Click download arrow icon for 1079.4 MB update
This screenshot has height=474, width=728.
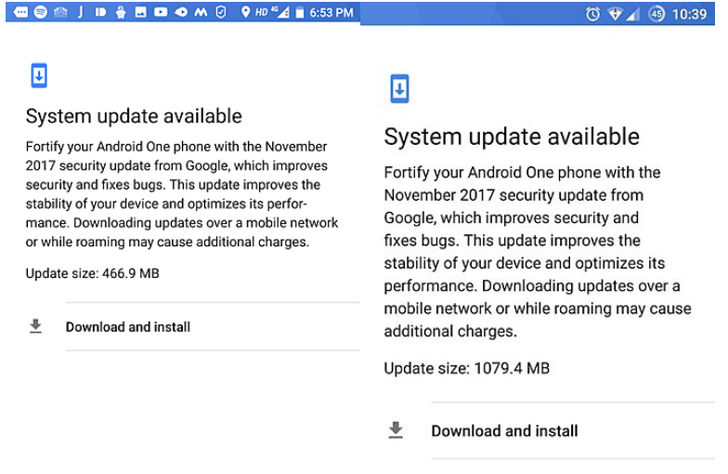(x=396, y=430)
